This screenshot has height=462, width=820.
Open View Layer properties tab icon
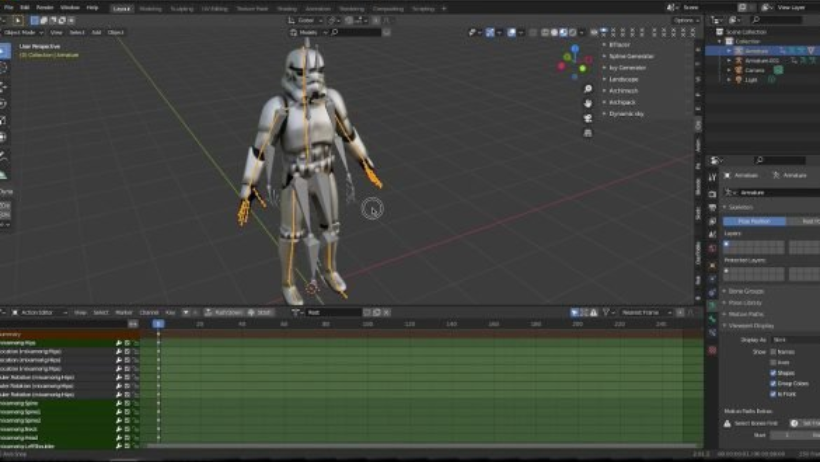click(x=712, y=221)
